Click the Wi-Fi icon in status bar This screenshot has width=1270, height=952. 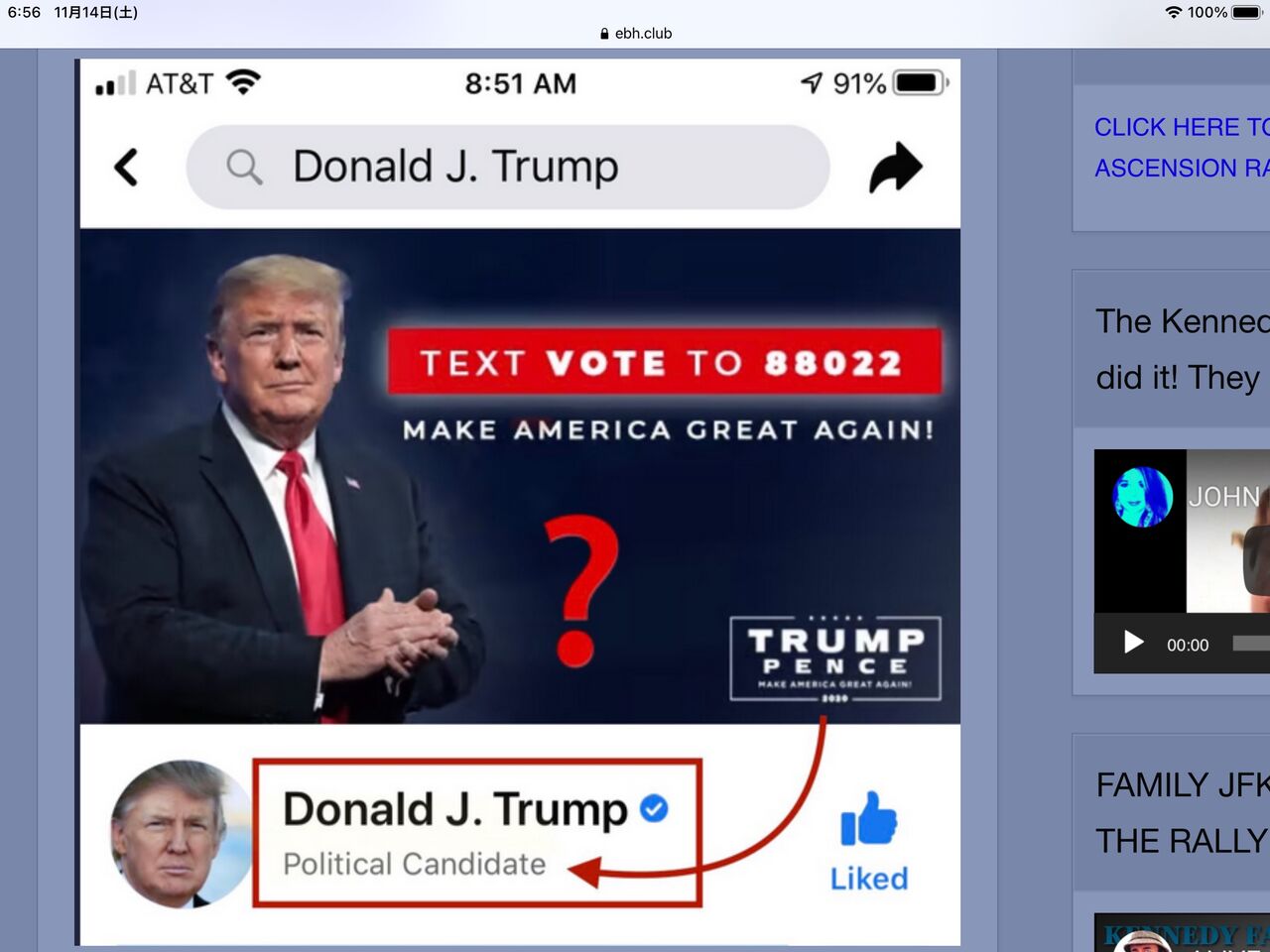pos(1174,13)
